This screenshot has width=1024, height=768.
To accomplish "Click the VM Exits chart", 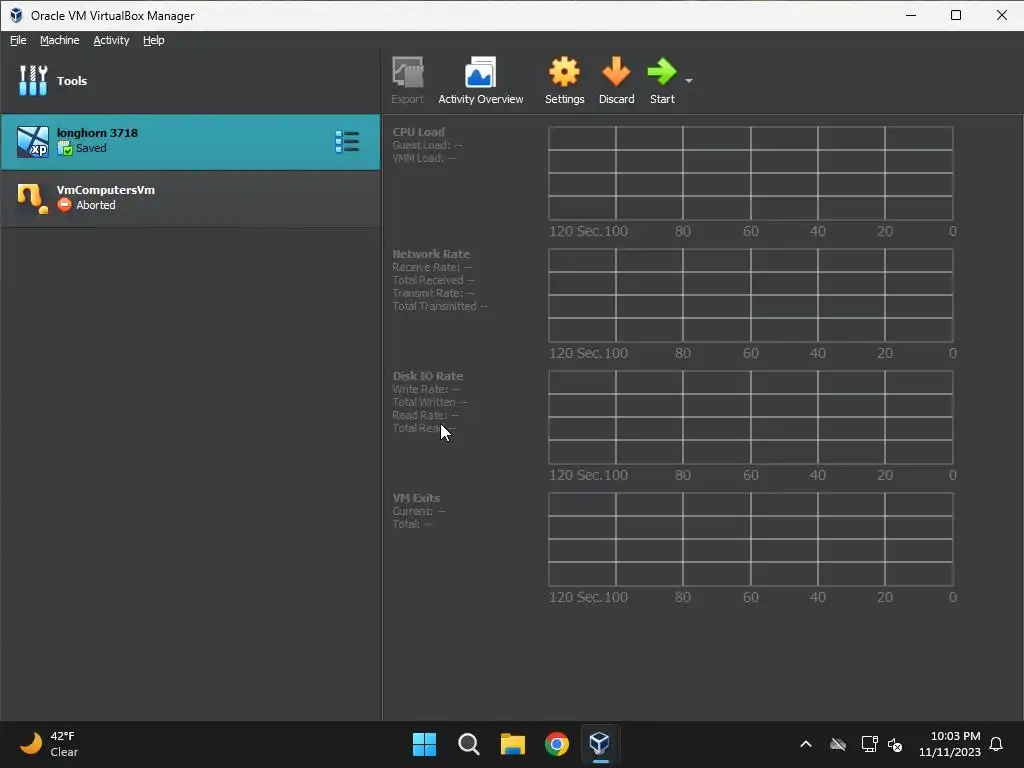I will [751, 539].
